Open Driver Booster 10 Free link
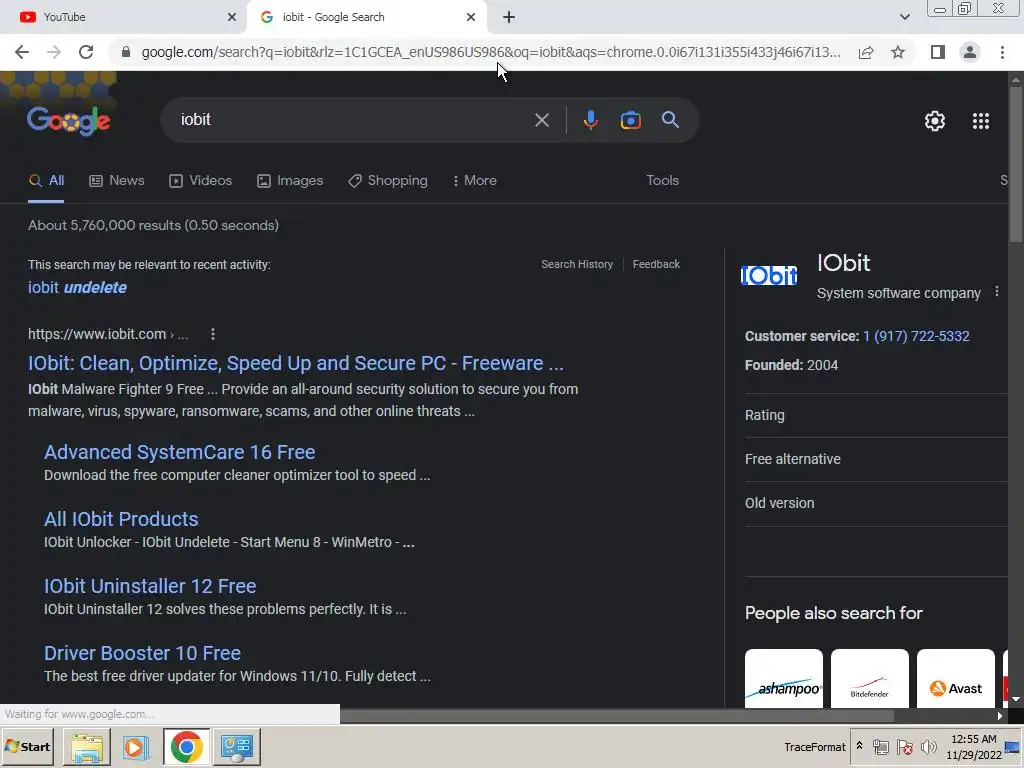The height and width of the screenshot is (768, 1024). click(142, 653)
